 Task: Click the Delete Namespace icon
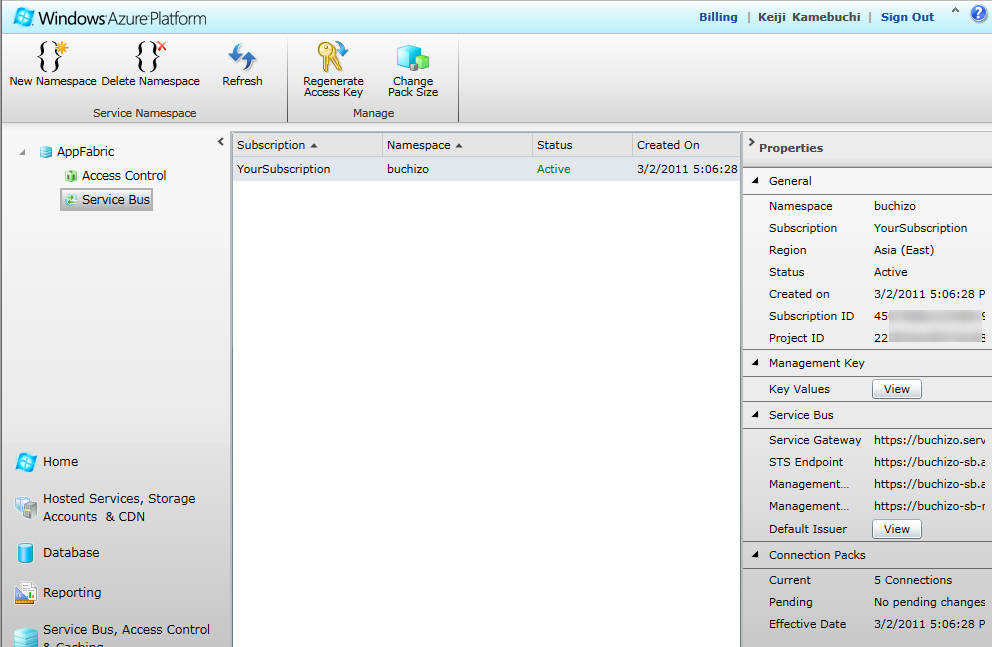pyautogui.click(x=150, y=56)
